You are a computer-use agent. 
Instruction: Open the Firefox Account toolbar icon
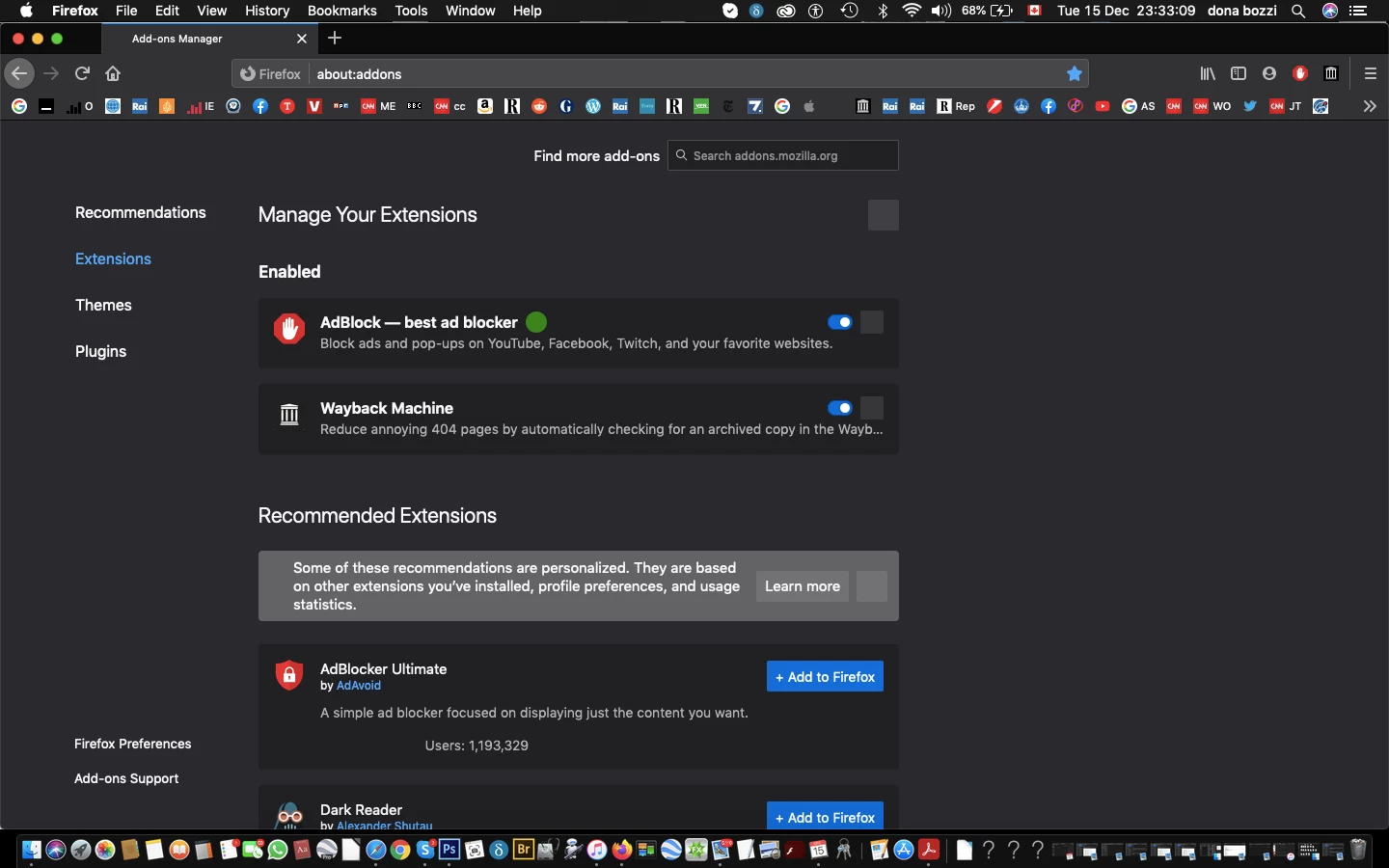coord(1269,73)
